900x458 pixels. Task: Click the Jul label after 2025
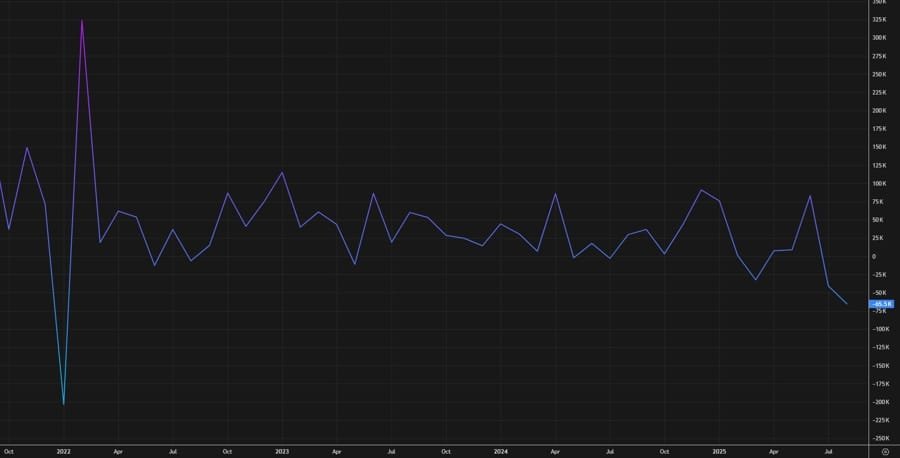pos(828,451)
